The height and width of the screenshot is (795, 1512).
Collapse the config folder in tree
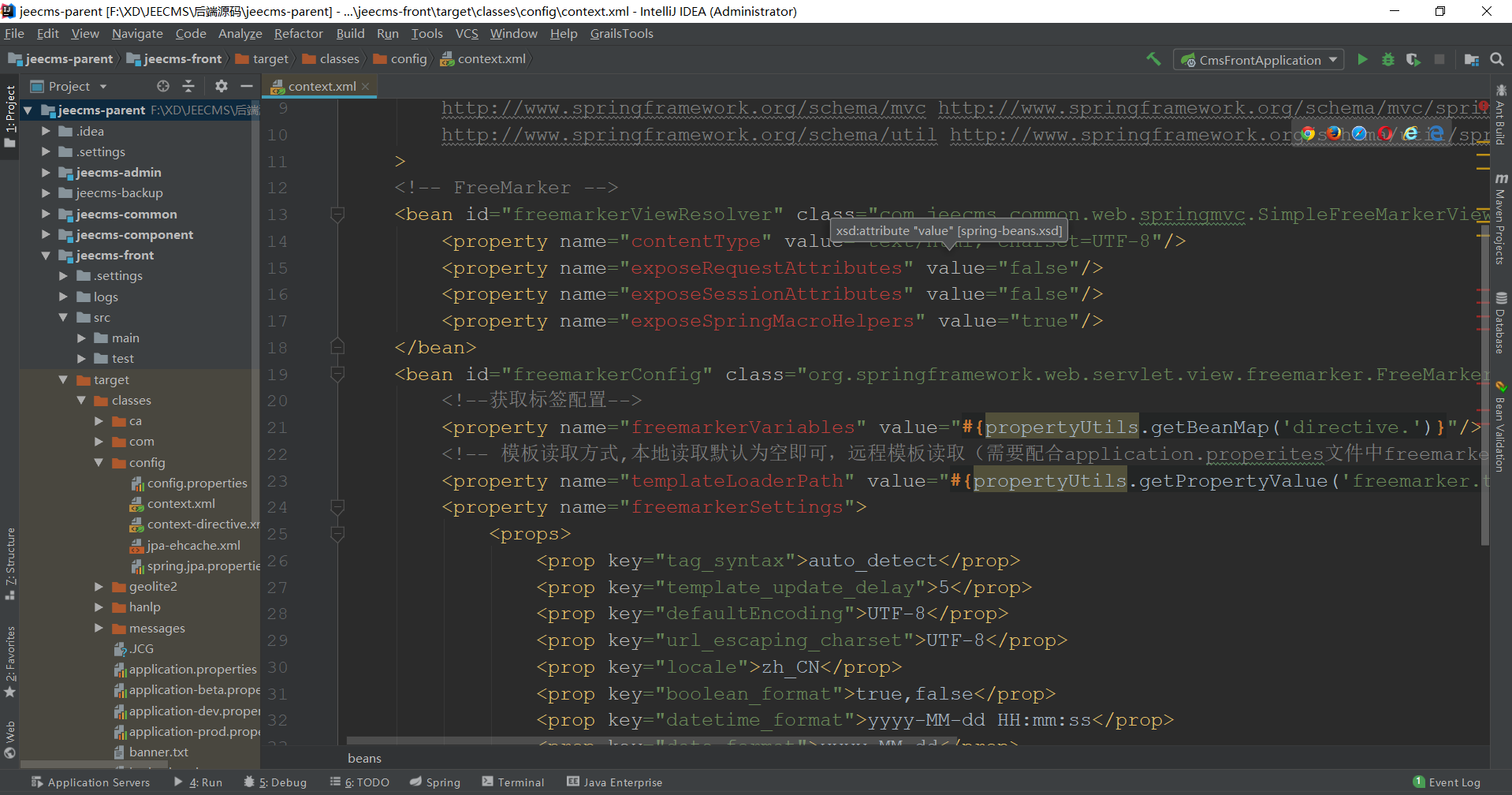pyautogui.click(x=99, y=463)
